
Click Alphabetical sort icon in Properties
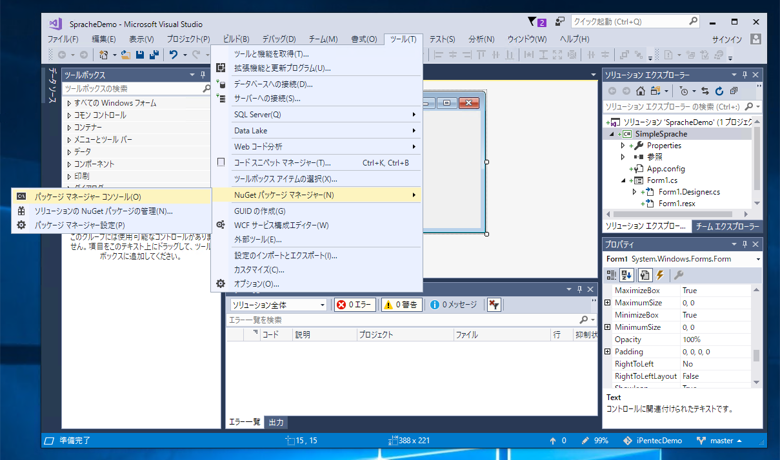coord(626,275)
